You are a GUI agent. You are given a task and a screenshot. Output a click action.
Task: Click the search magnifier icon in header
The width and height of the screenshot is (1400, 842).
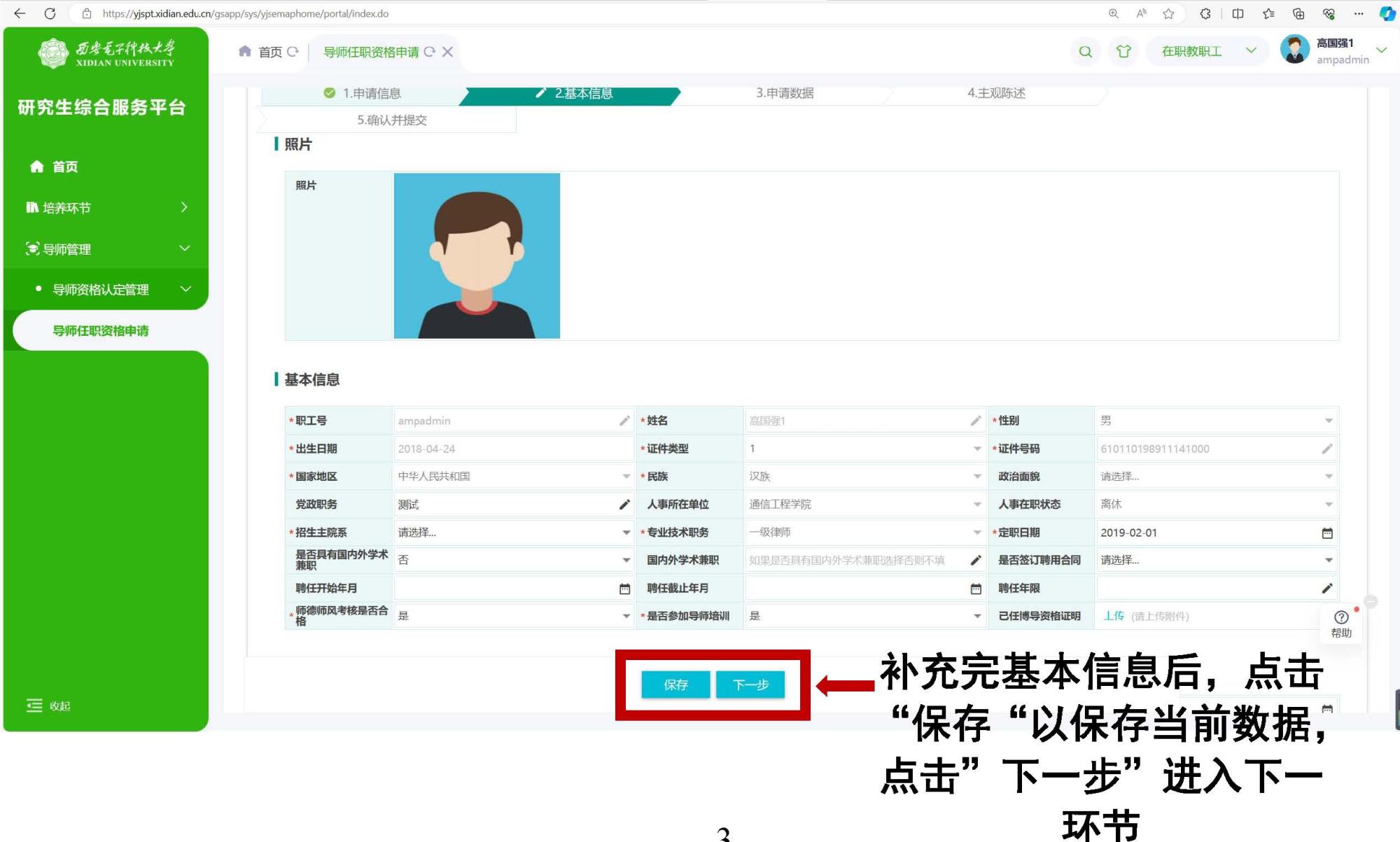[1085, 52]
